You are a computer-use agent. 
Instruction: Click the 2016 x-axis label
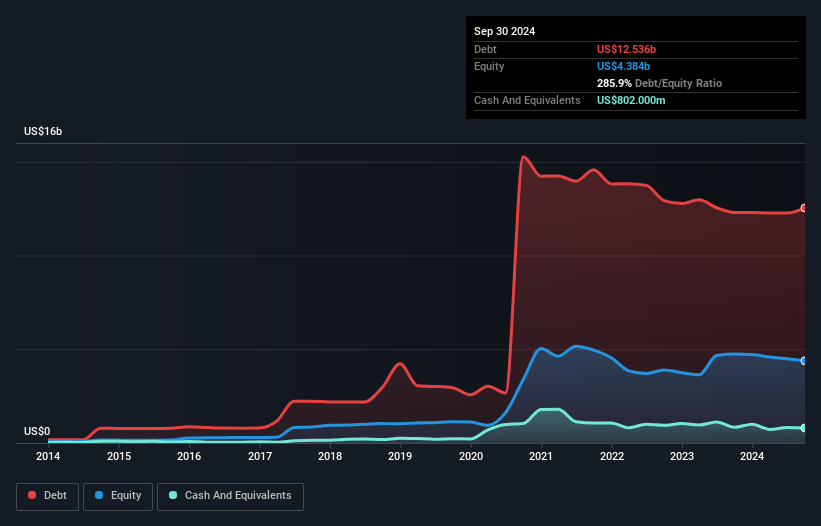tap(189, 456)
